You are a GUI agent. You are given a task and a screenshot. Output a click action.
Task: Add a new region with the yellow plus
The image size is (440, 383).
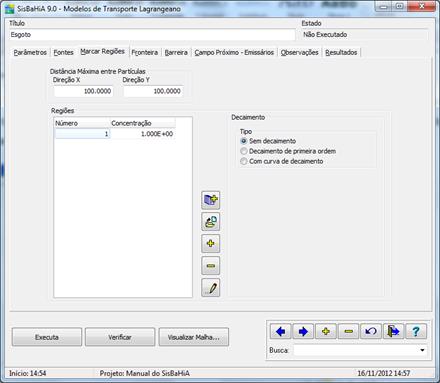tap(211, 244)
